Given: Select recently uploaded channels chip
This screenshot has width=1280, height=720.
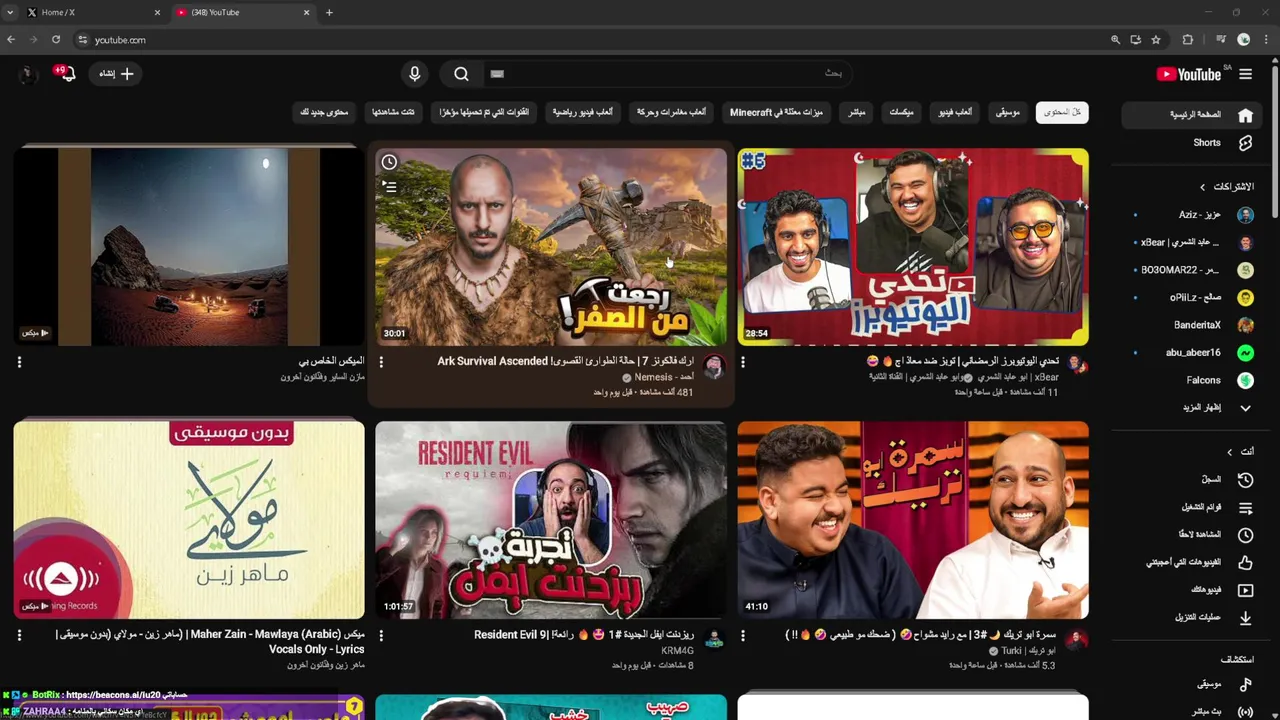Looking at the screenshot, I should [x=484, y=112].
